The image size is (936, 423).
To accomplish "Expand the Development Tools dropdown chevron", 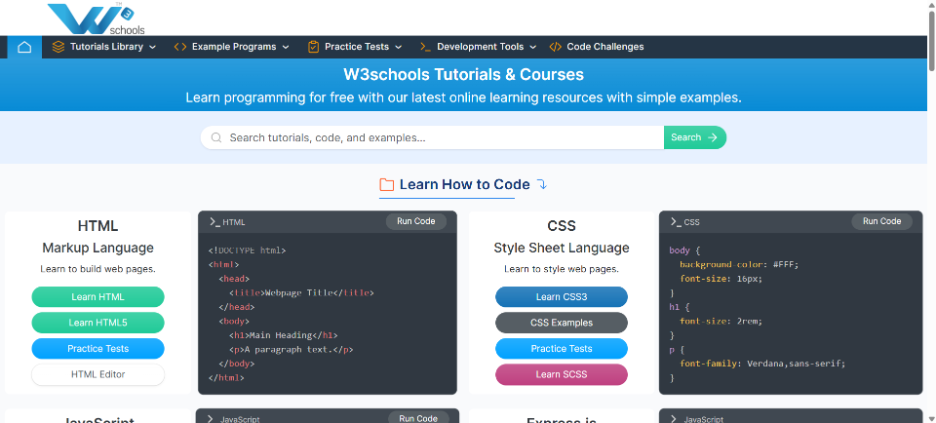I will (x=533, y=47).
